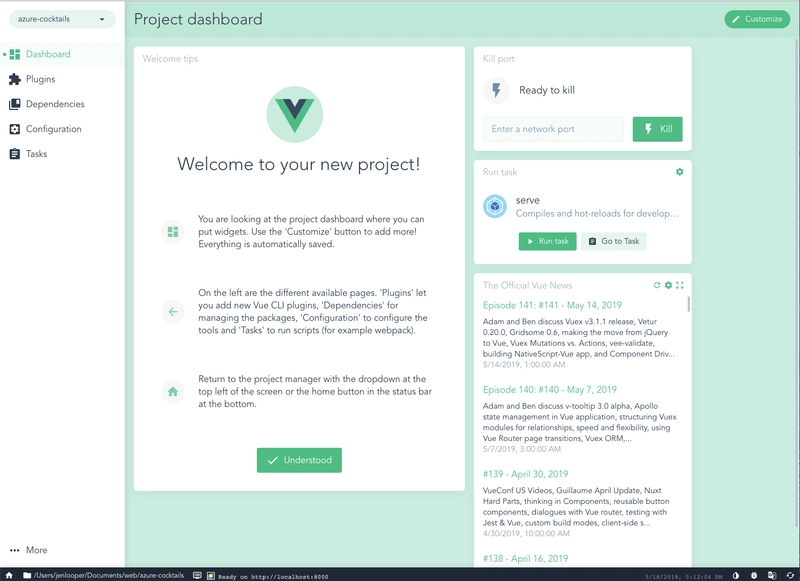Open #139 April 30, 2019 news link
This screenshot has height=581, width=800.
click(526, 474)
